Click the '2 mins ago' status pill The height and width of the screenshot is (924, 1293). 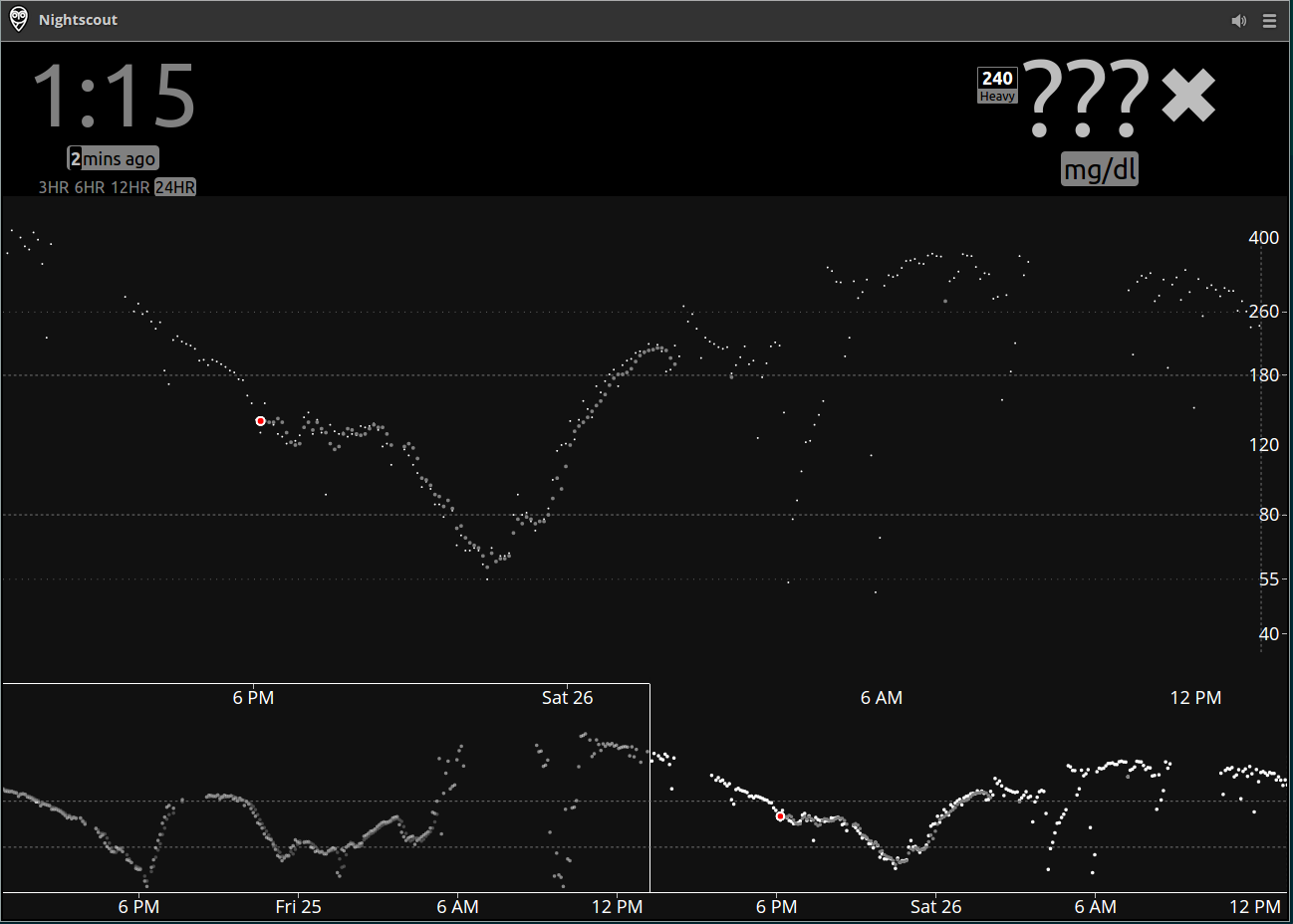tap(113, 158)
